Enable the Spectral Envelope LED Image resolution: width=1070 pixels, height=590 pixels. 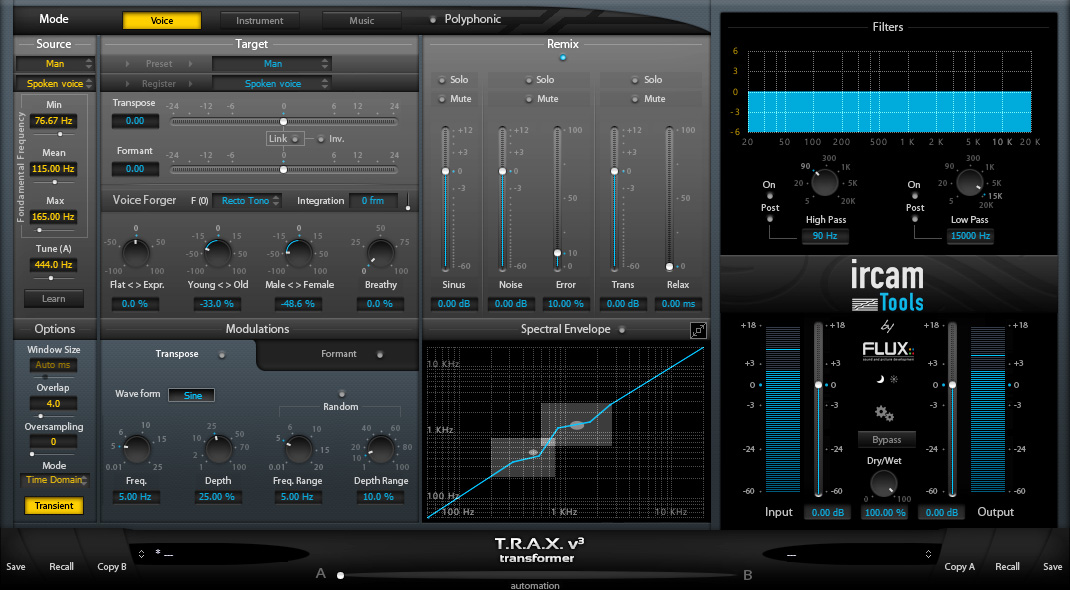[622, 329]
